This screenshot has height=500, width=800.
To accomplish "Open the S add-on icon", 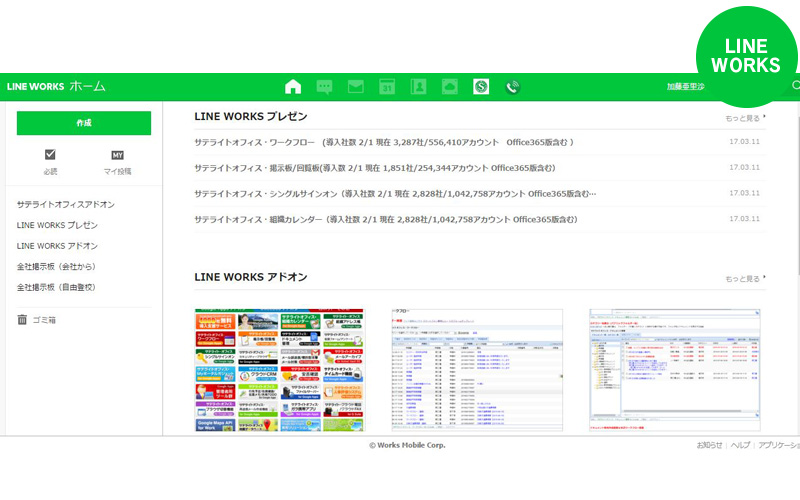I will click(481, 87).
